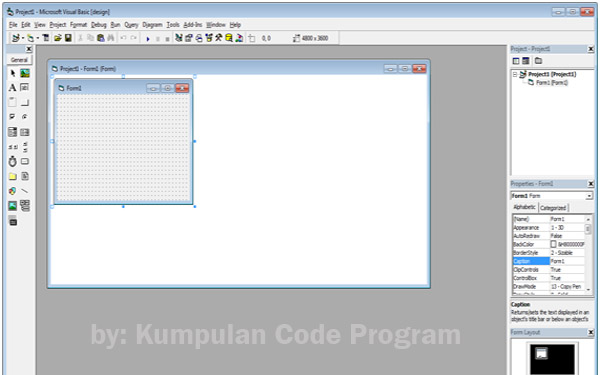600x375 pixels.
Task: Click the Open Project folder icon
Action: click(x=58, y=38)
